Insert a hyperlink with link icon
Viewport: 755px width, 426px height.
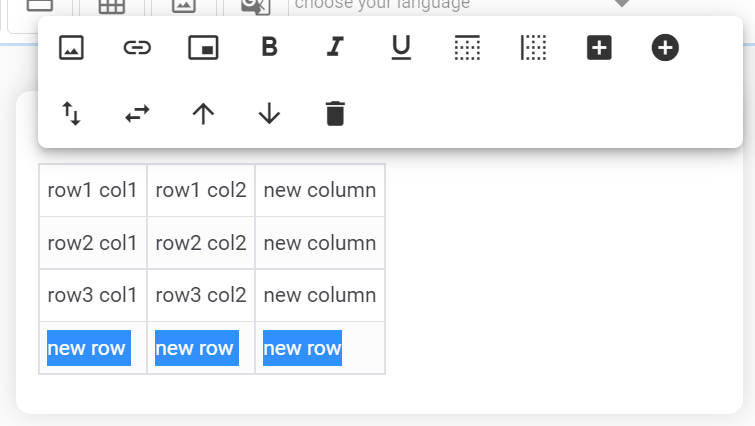coord(137,47)
